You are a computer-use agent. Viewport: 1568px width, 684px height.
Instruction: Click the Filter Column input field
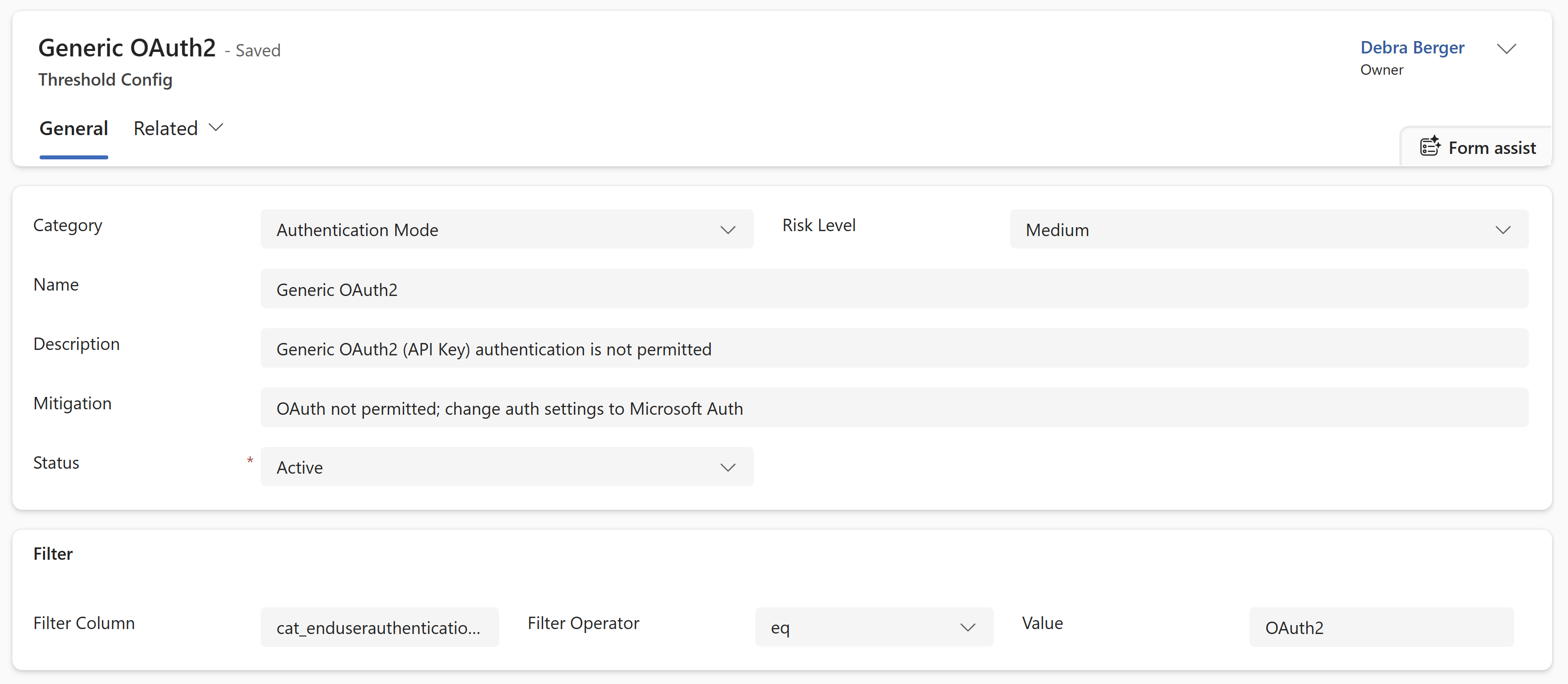[x=379, y=627]
